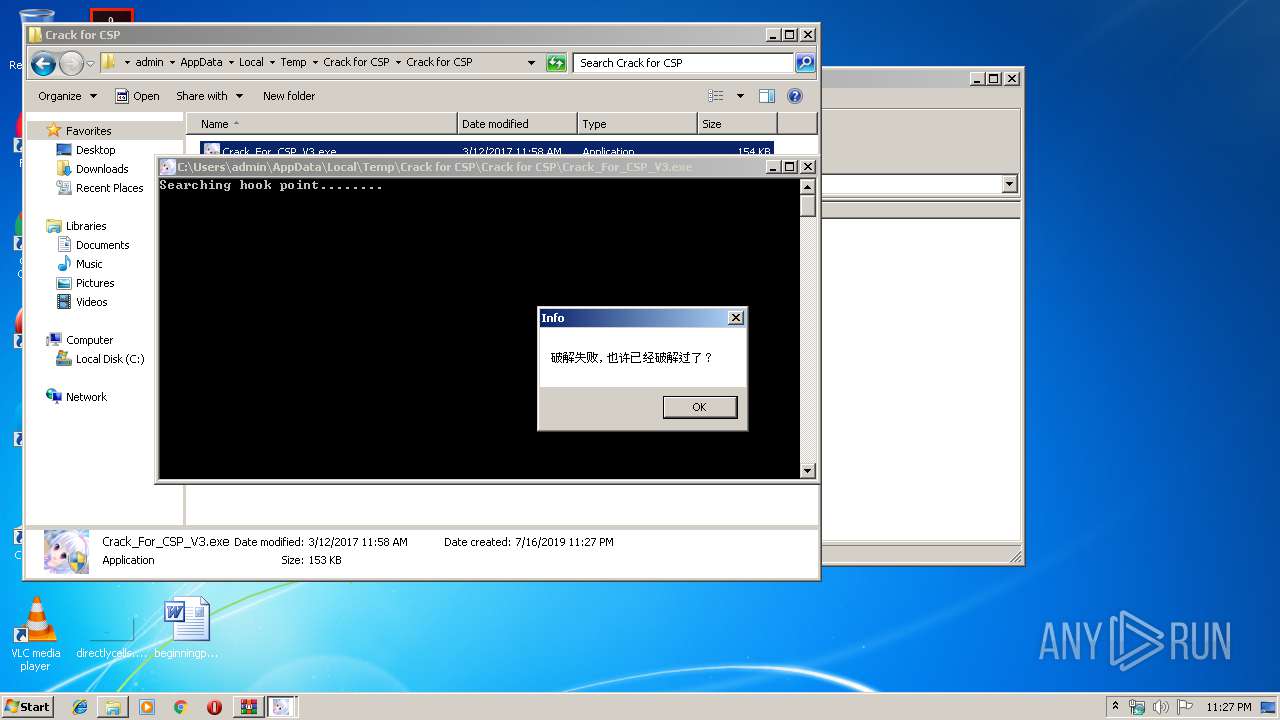Click Crack_For_CSP_V3.exe thumbnail in details pane
1280x720 pixels.
click(x=67, y=552)
